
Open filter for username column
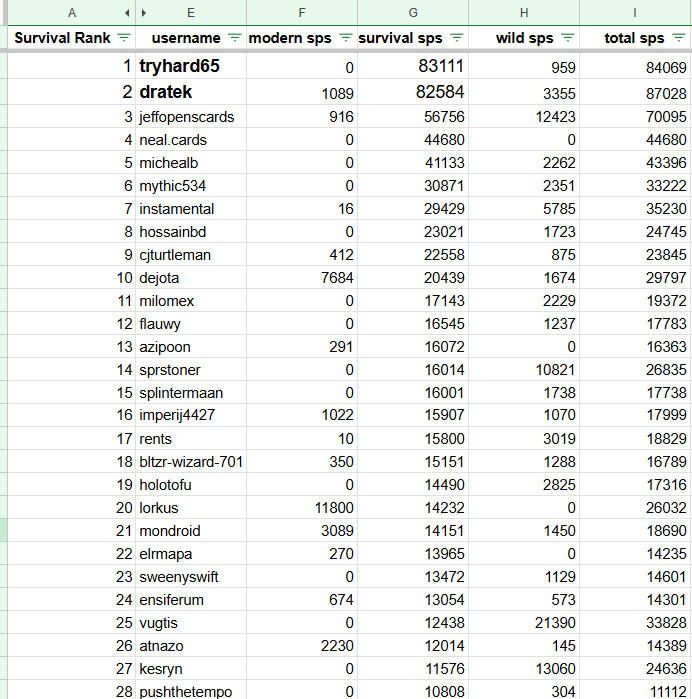coord(235,38)
